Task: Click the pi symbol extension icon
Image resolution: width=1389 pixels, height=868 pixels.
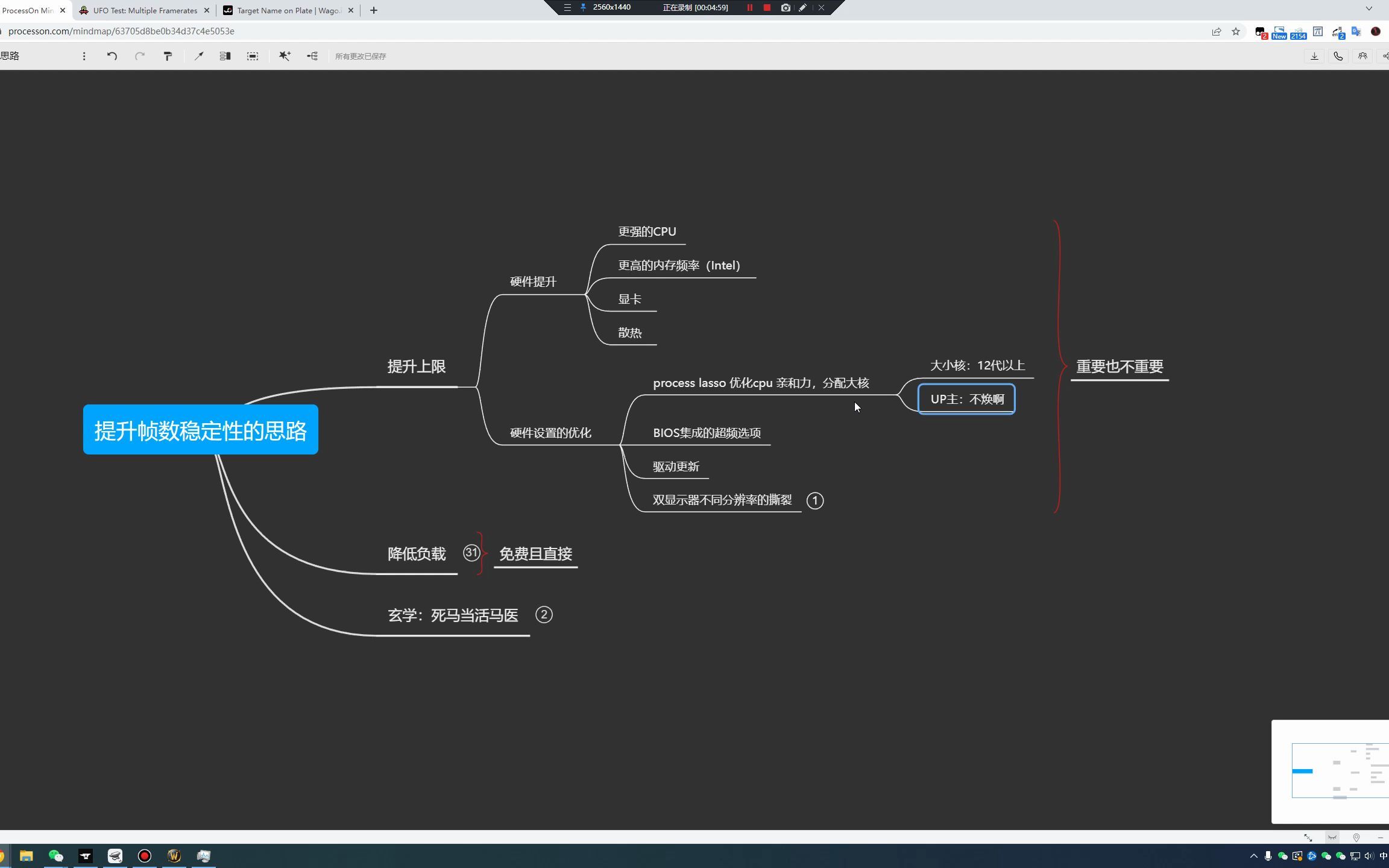Action: (1318, 31)
